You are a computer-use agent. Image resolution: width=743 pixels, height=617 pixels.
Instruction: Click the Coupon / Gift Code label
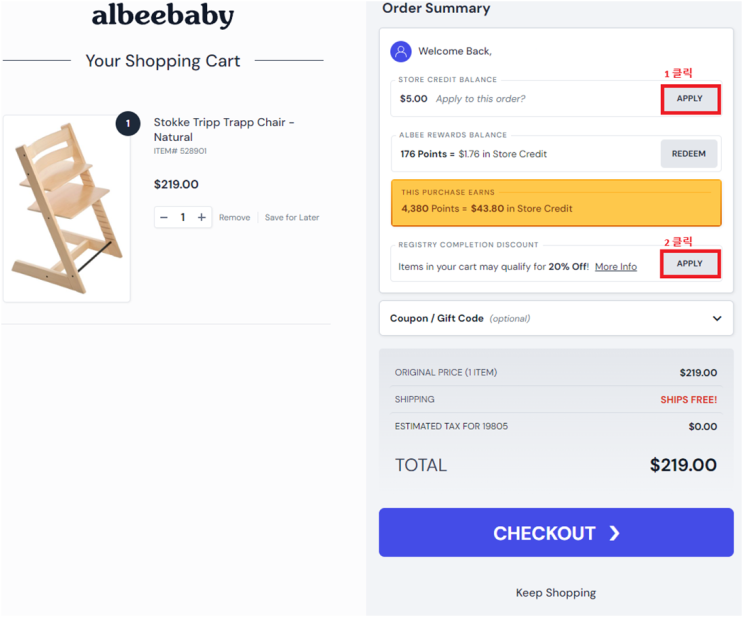pyautogui.click(x=437, y=319)
